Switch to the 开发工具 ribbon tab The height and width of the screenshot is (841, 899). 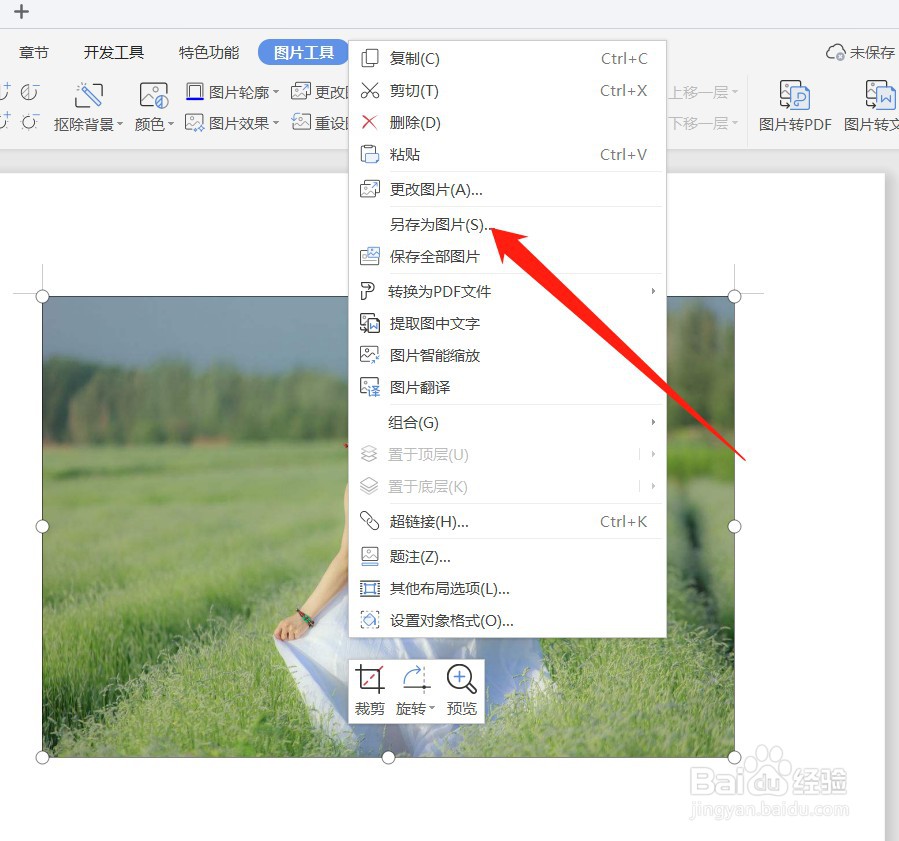tap(113, 53)
